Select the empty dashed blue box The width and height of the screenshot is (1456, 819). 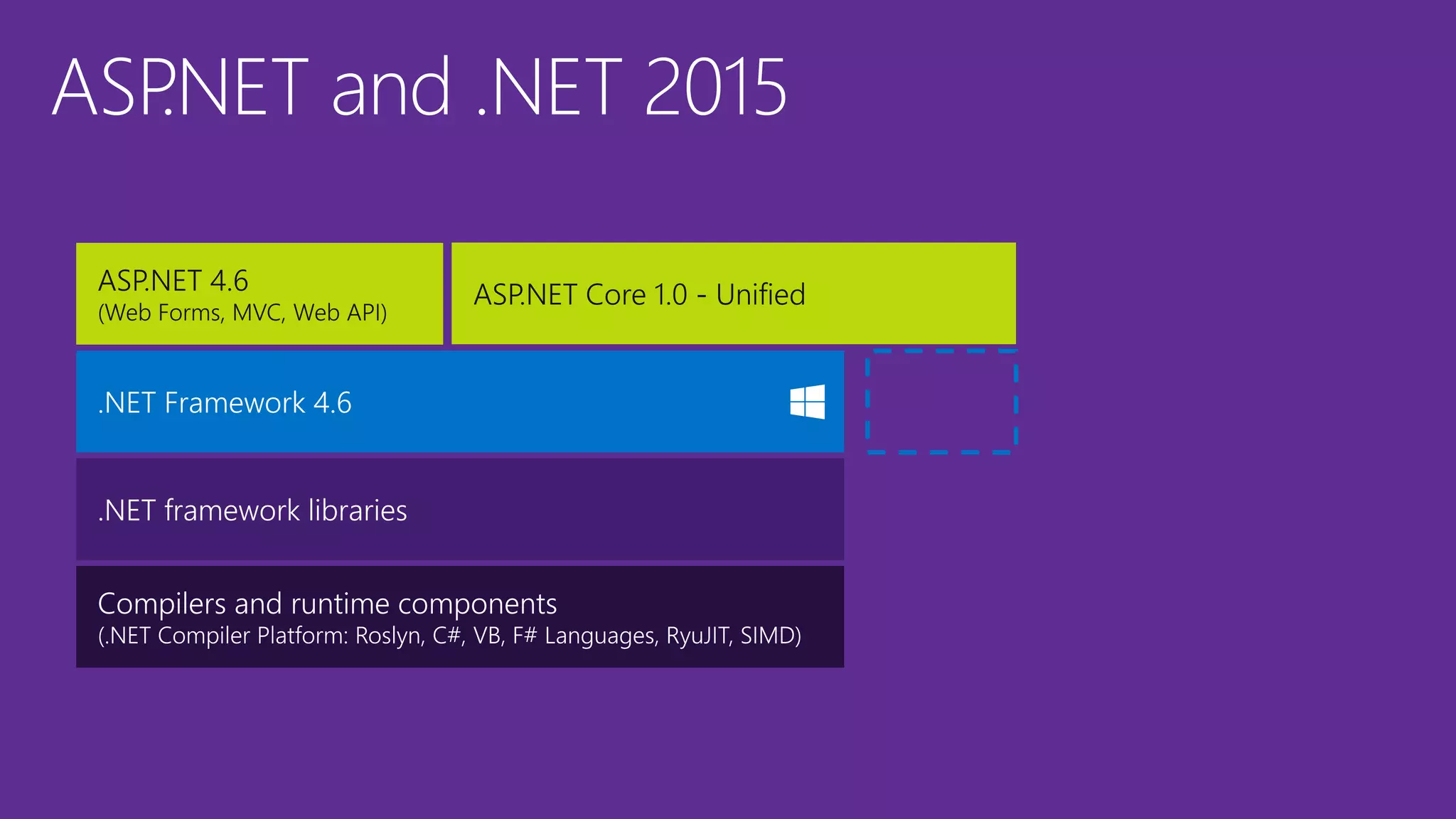click(x=941, y=402)
